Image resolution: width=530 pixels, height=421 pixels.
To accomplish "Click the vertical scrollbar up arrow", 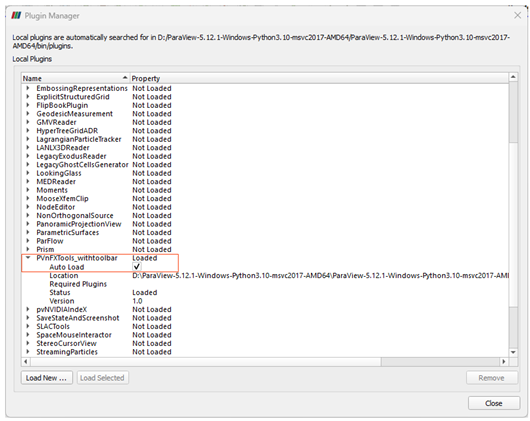I will [513, 77].
